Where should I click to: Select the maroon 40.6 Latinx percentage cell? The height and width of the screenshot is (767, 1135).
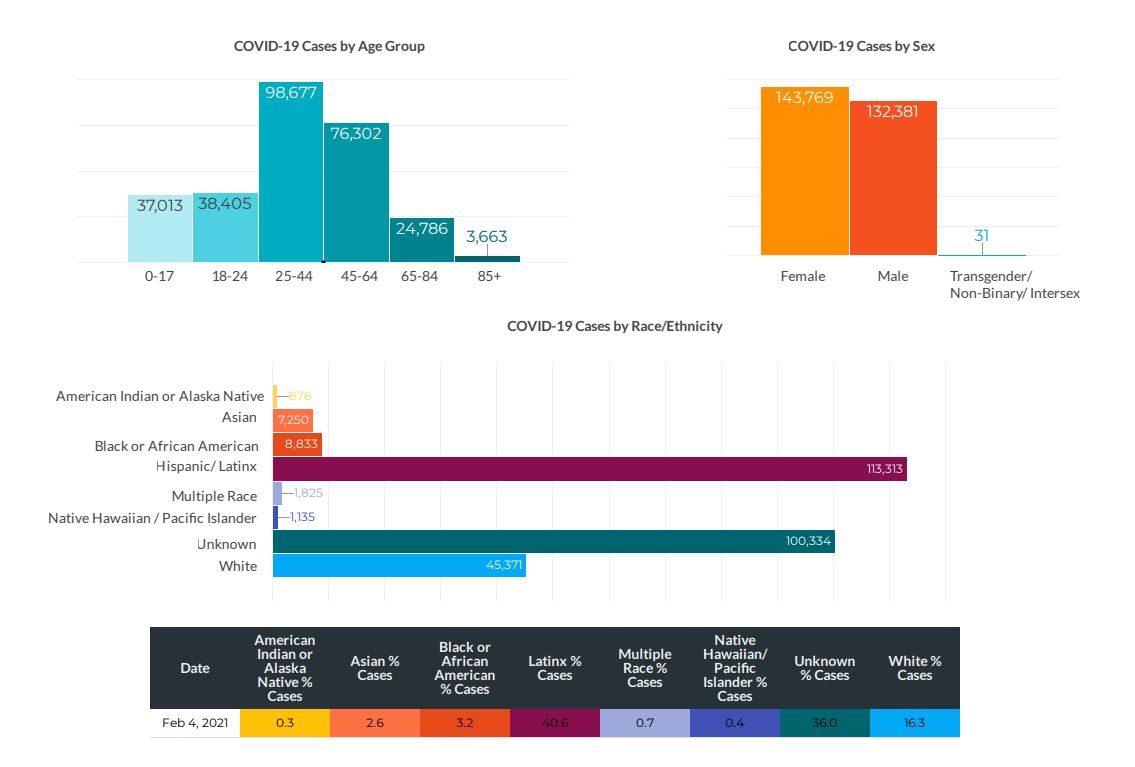(554, 723)
